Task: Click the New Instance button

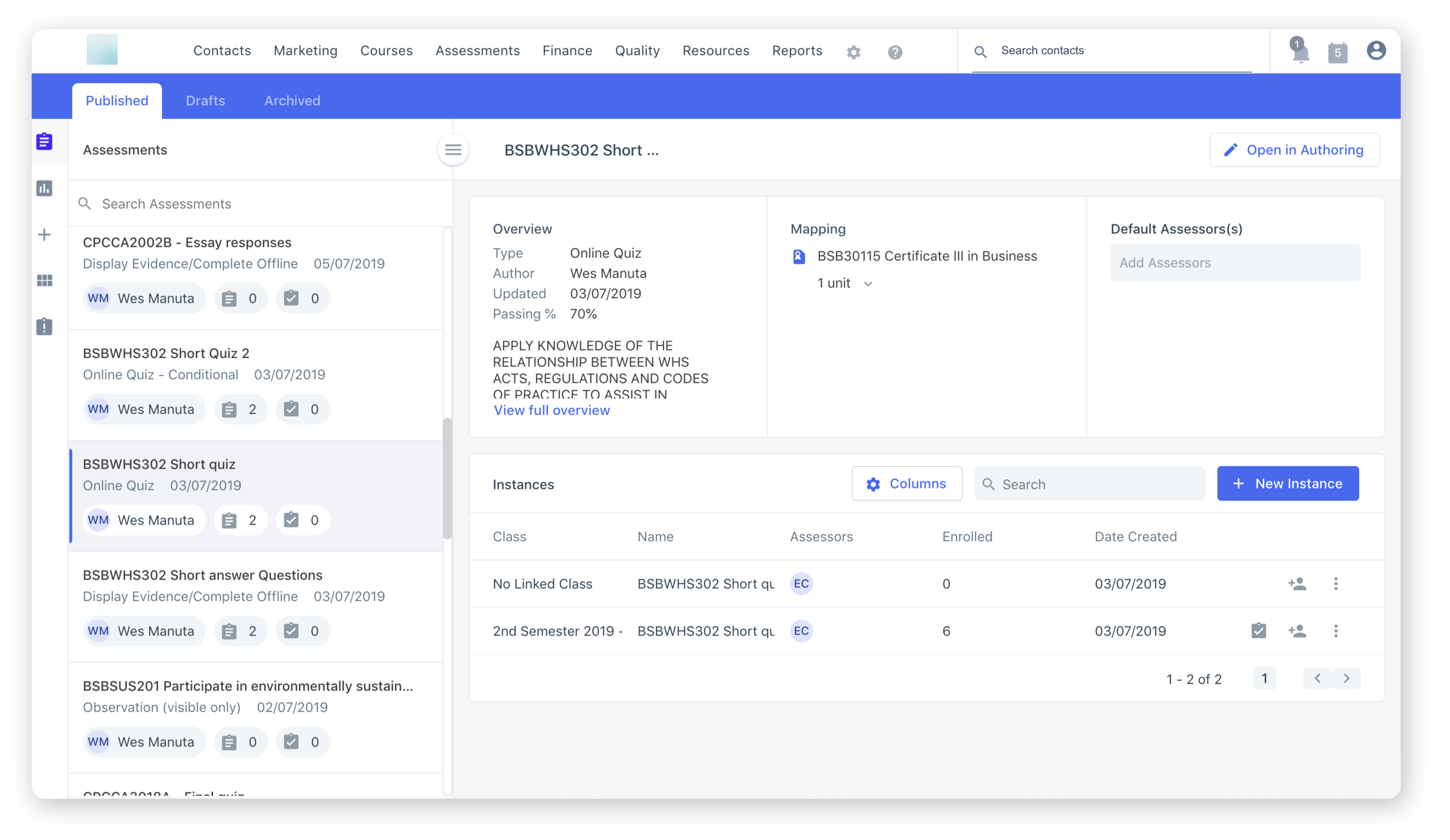Action: click(1288, 483)
